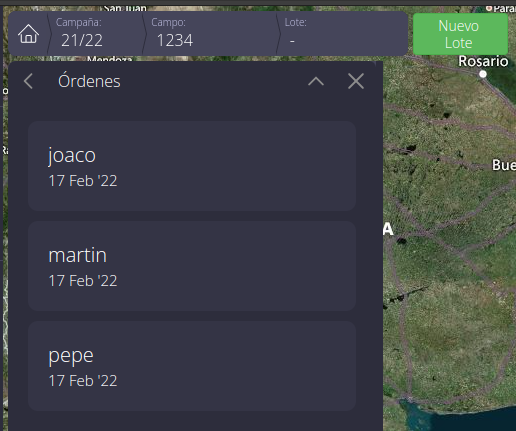Open the Campaña 21/22 breadcrumb

95,34
